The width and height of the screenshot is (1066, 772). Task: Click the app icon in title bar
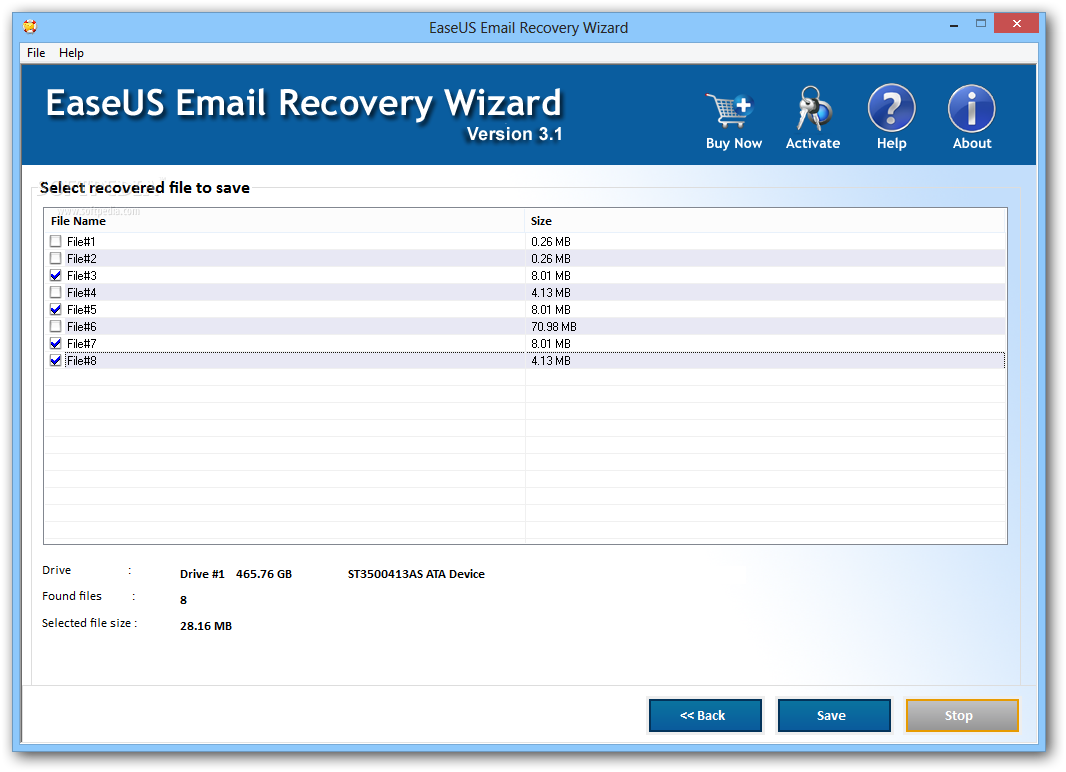click(x=30, y=27)
